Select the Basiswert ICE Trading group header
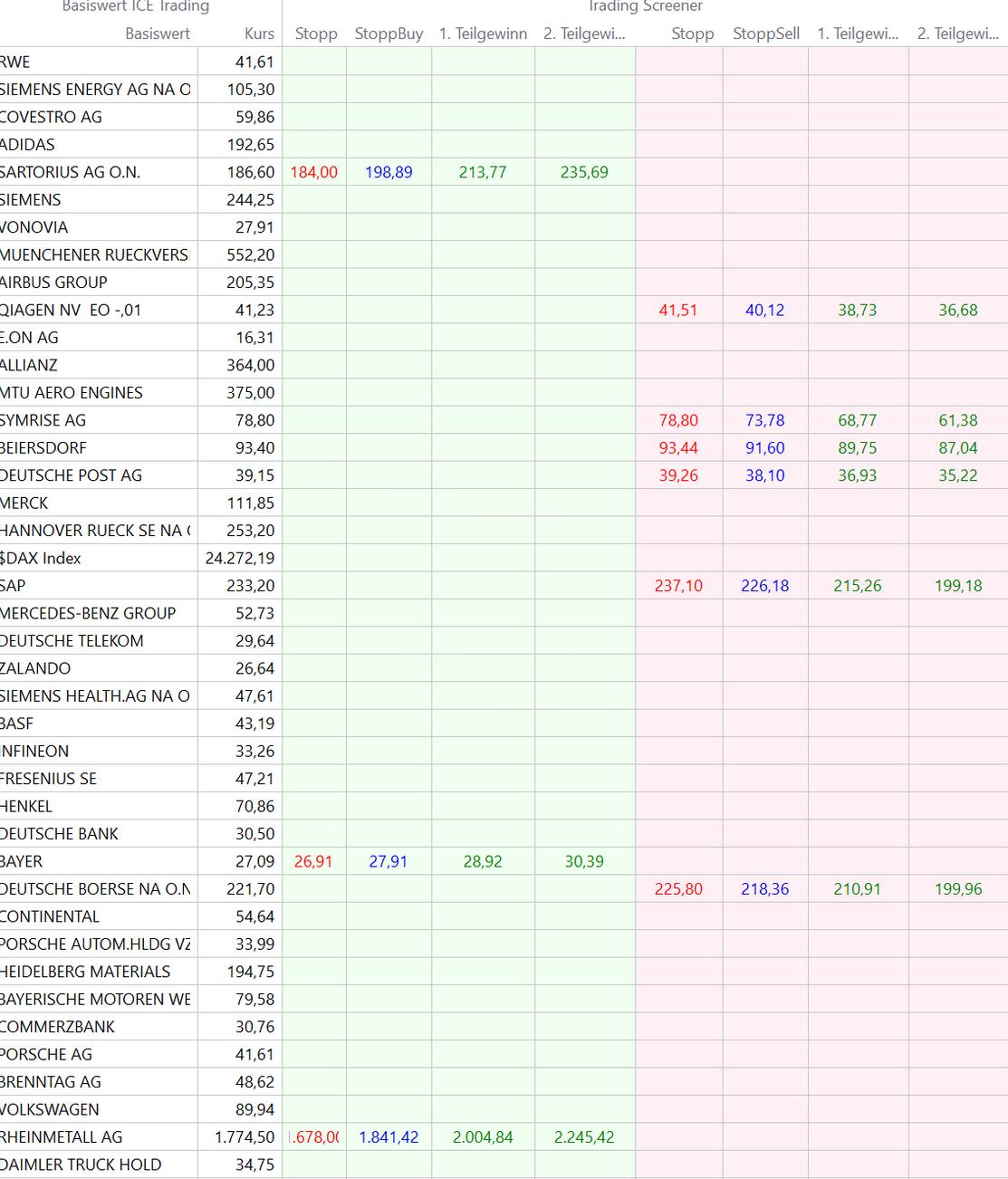The image size is (1008, 1179). (x=136, y=6)
